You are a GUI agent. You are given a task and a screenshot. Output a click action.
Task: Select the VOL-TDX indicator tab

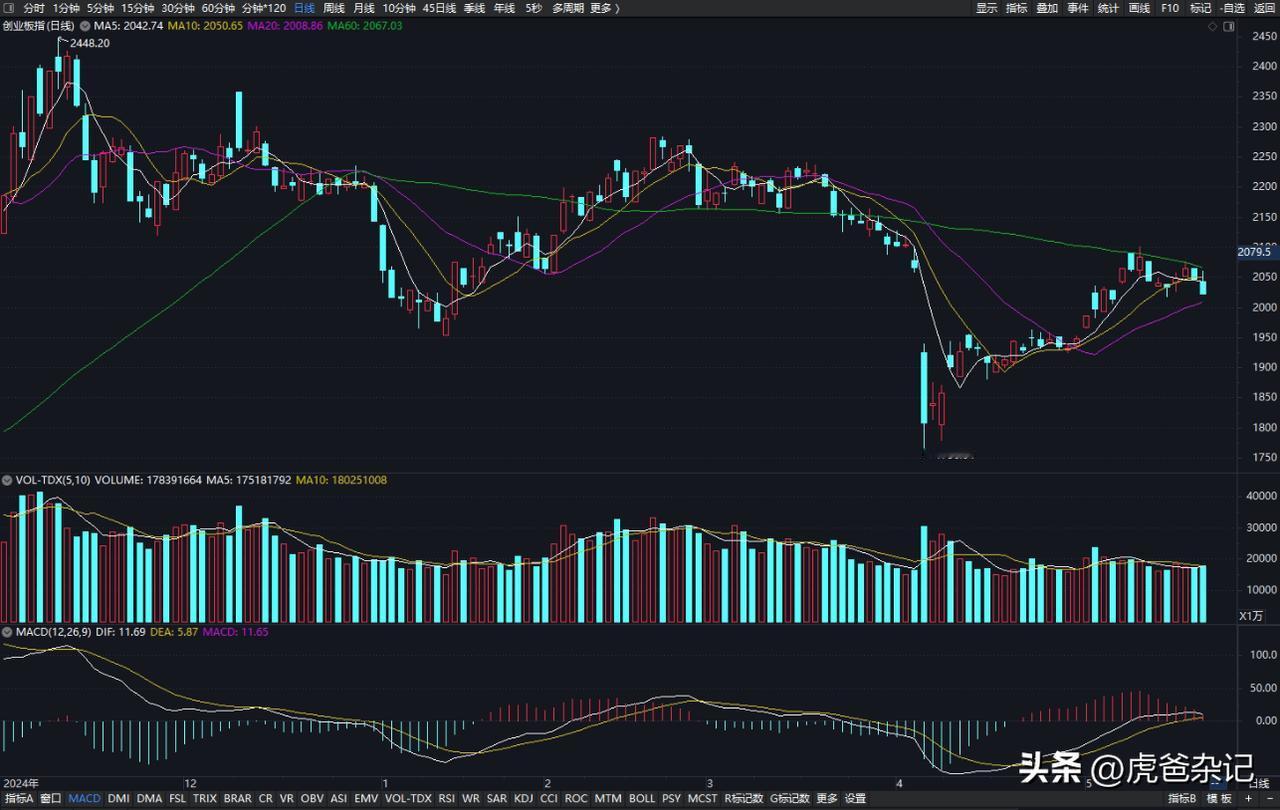point(408,799)
